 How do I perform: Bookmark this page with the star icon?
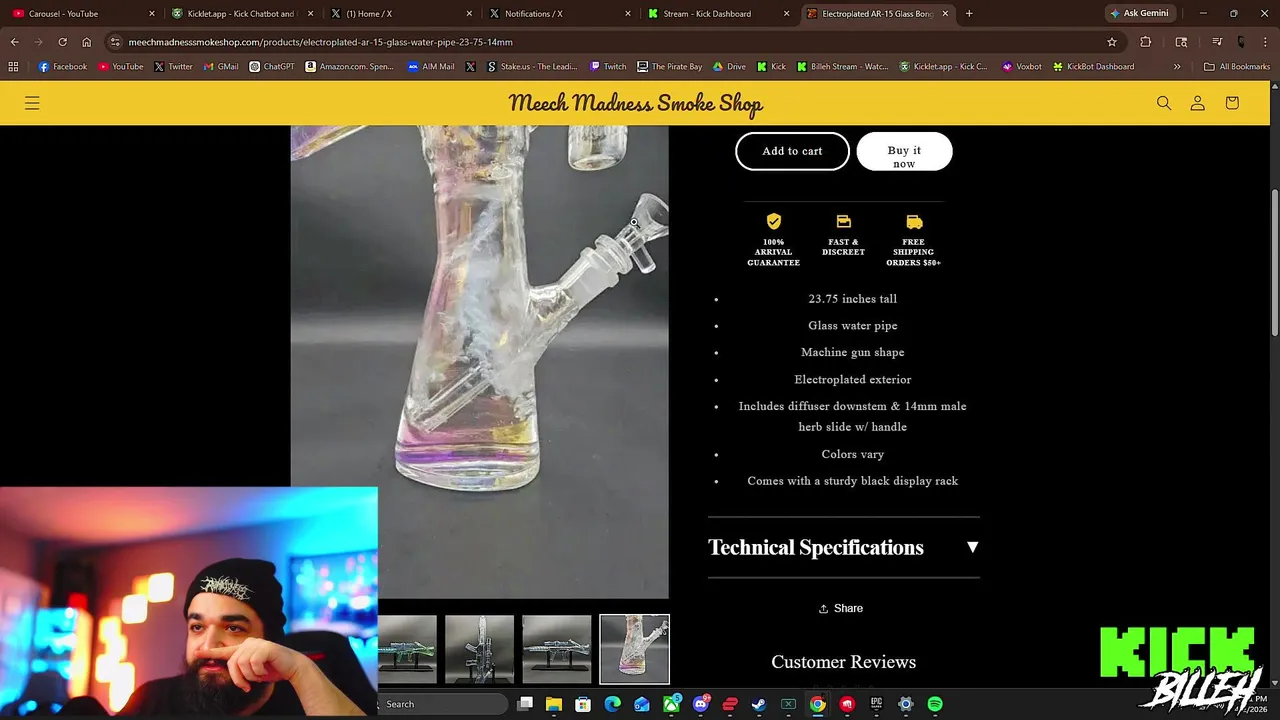coord(1112,42)
